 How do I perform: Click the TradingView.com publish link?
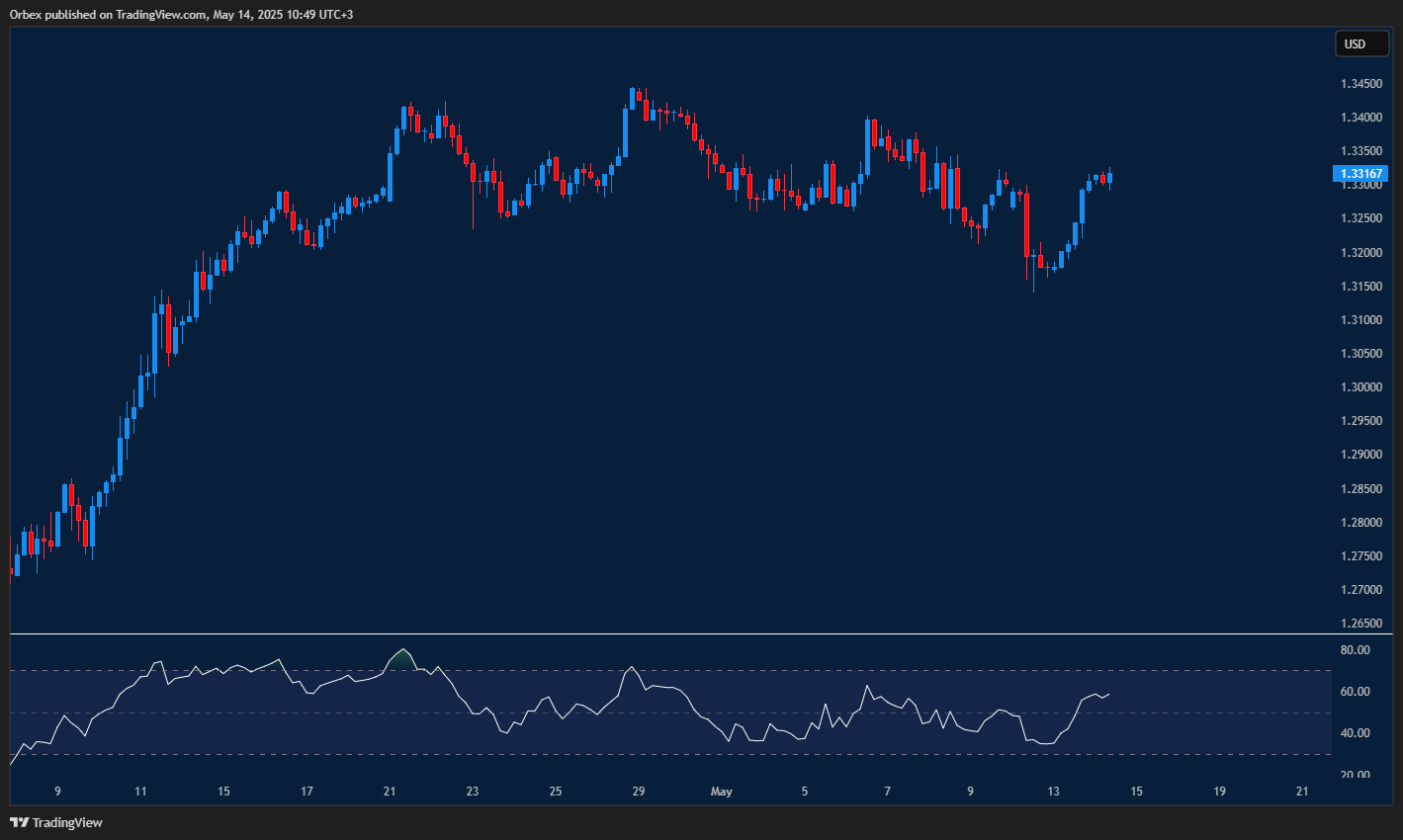pyautogui.click(x=158, y=15)
